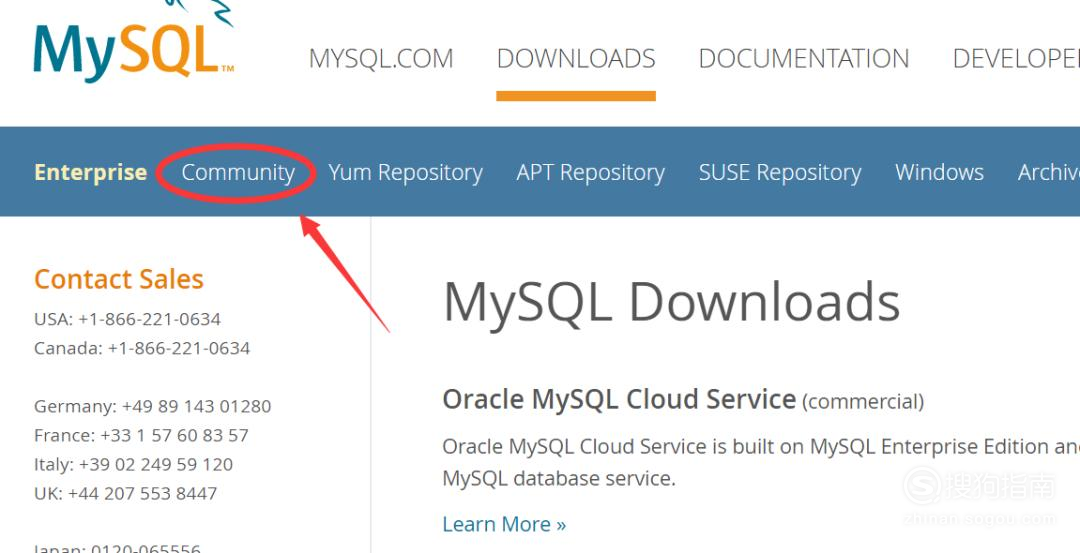Screen dimensions: 1080x553
Task: Click the France: +33 1 57 60 83 57 line
Action: [x=141, y=435]
